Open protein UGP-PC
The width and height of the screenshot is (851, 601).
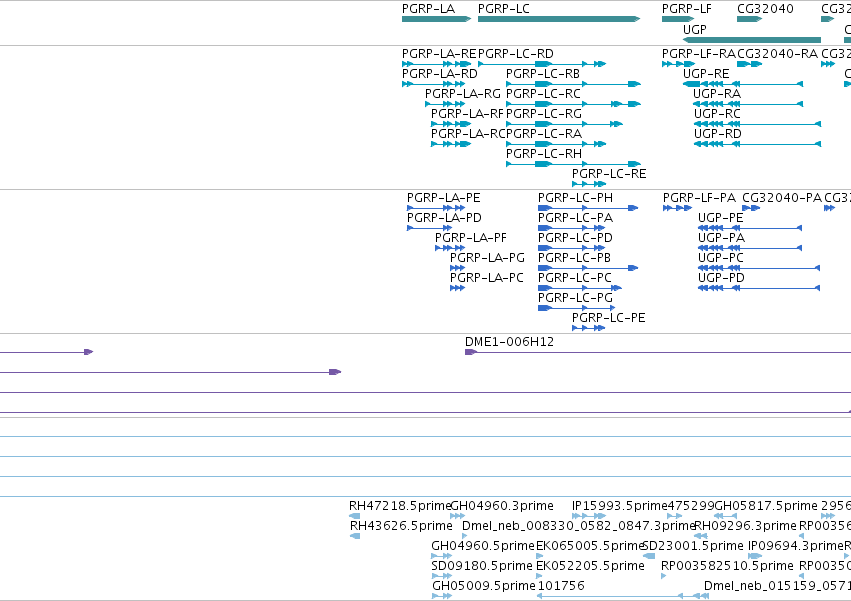click(x=721, y=258)
